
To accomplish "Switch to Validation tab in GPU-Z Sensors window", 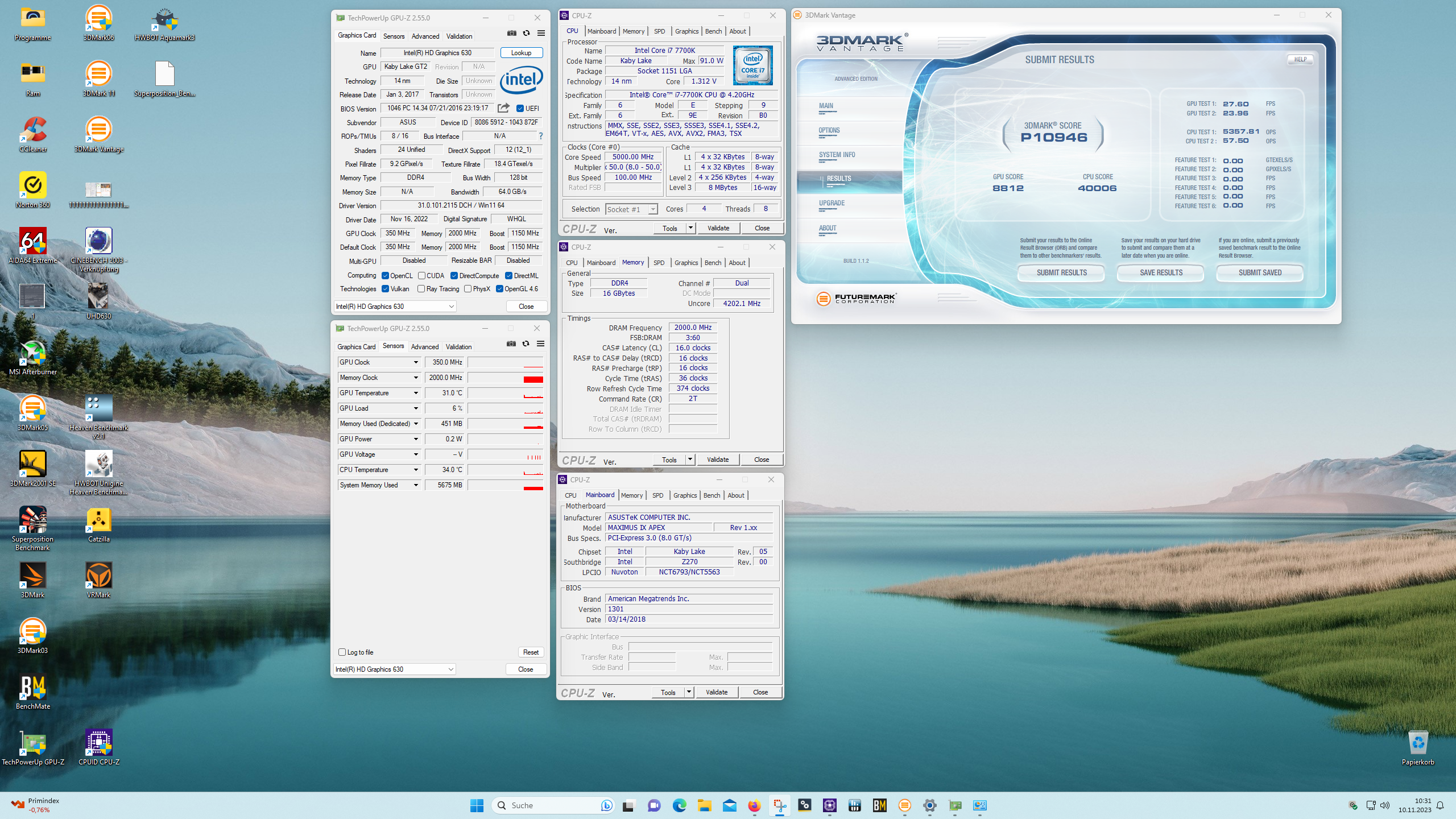I will (458, 346).
